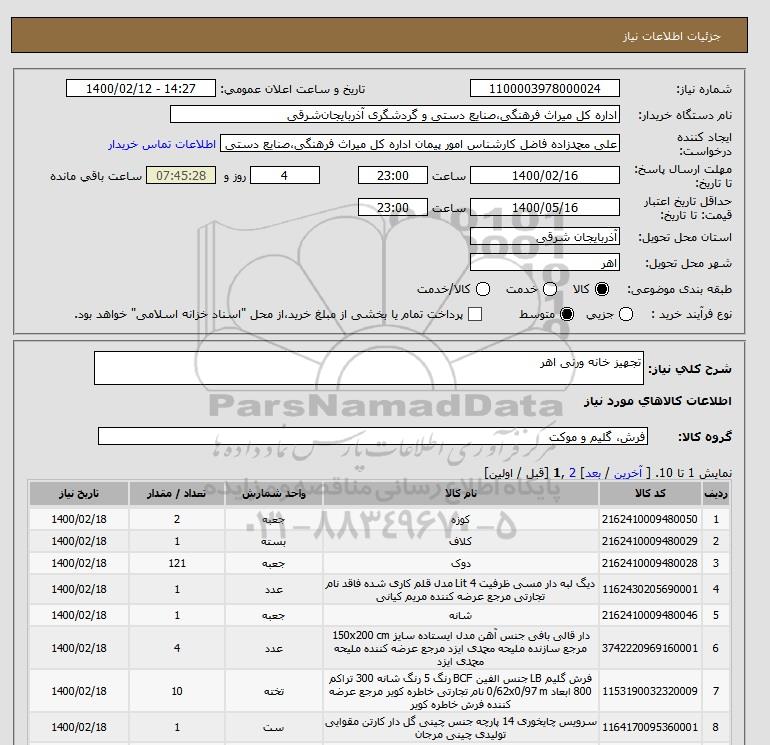Select the کالا radio button
Image resolution: width=770 pixels, height=745 pixels.
[602, 289]
